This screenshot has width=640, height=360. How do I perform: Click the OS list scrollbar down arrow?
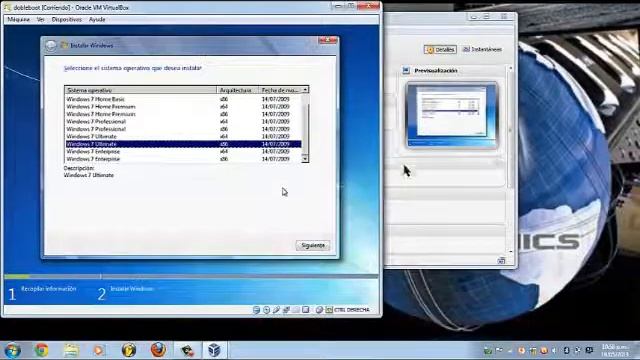[305, 159]
